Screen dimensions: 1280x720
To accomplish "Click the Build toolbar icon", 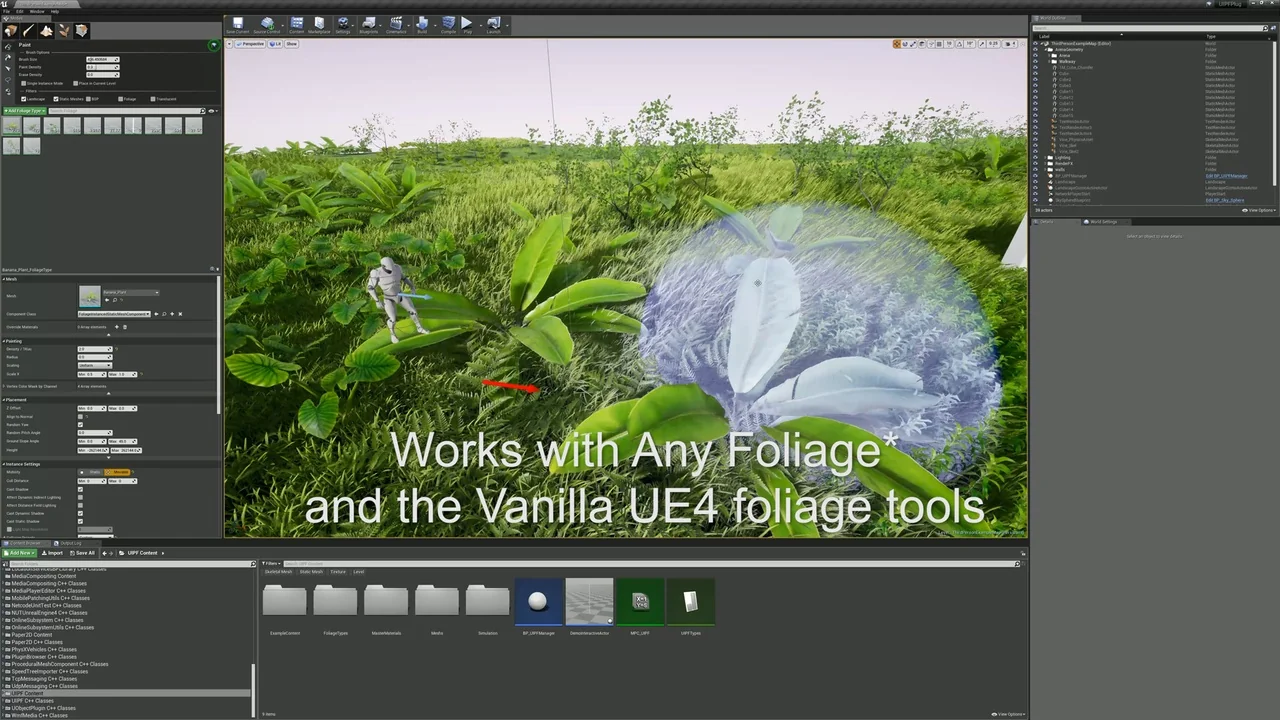I will point(422,24).
